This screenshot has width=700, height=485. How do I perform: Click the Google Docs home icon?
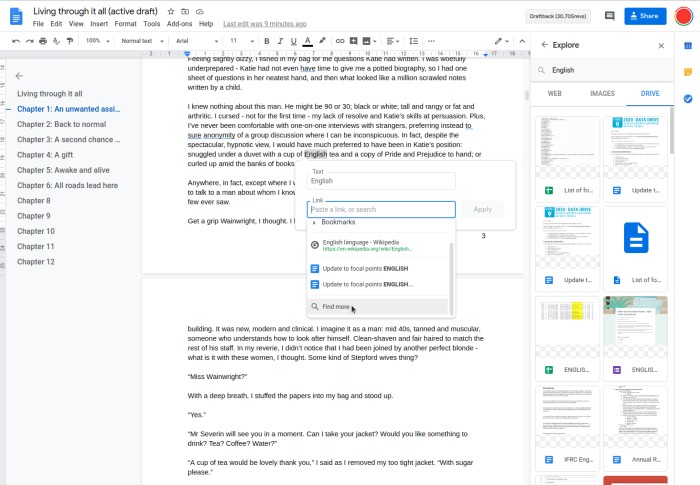click(16, 17)
